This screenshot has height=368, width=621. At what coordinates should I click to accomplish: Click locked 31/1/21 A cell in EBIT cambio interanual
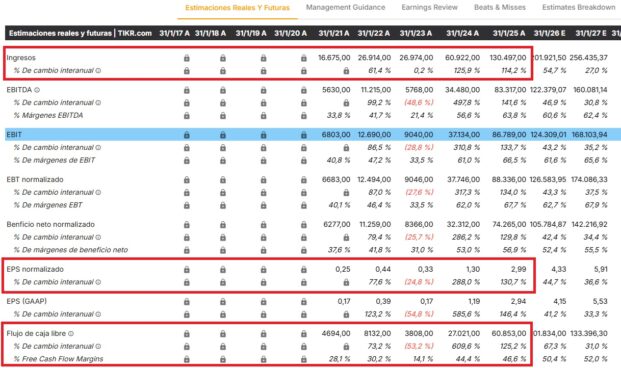(x=346, y=148)
